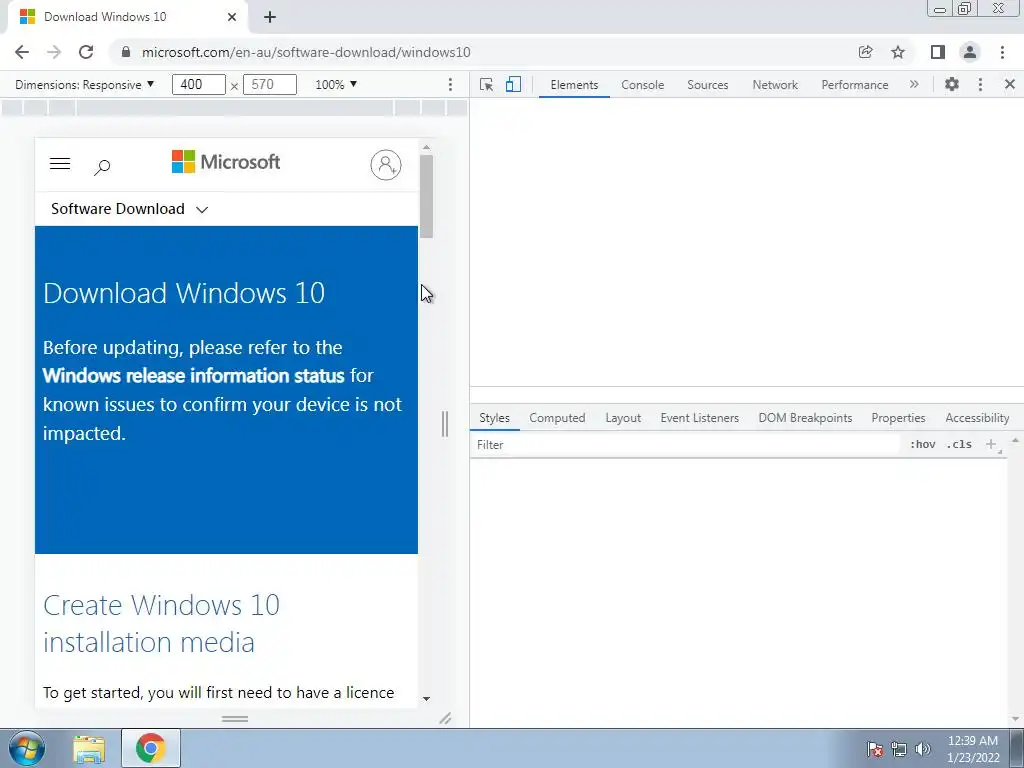This screenshot has height=768, width=1024.
Task: Select the Properties sub-tab
Action: [898, 418]
